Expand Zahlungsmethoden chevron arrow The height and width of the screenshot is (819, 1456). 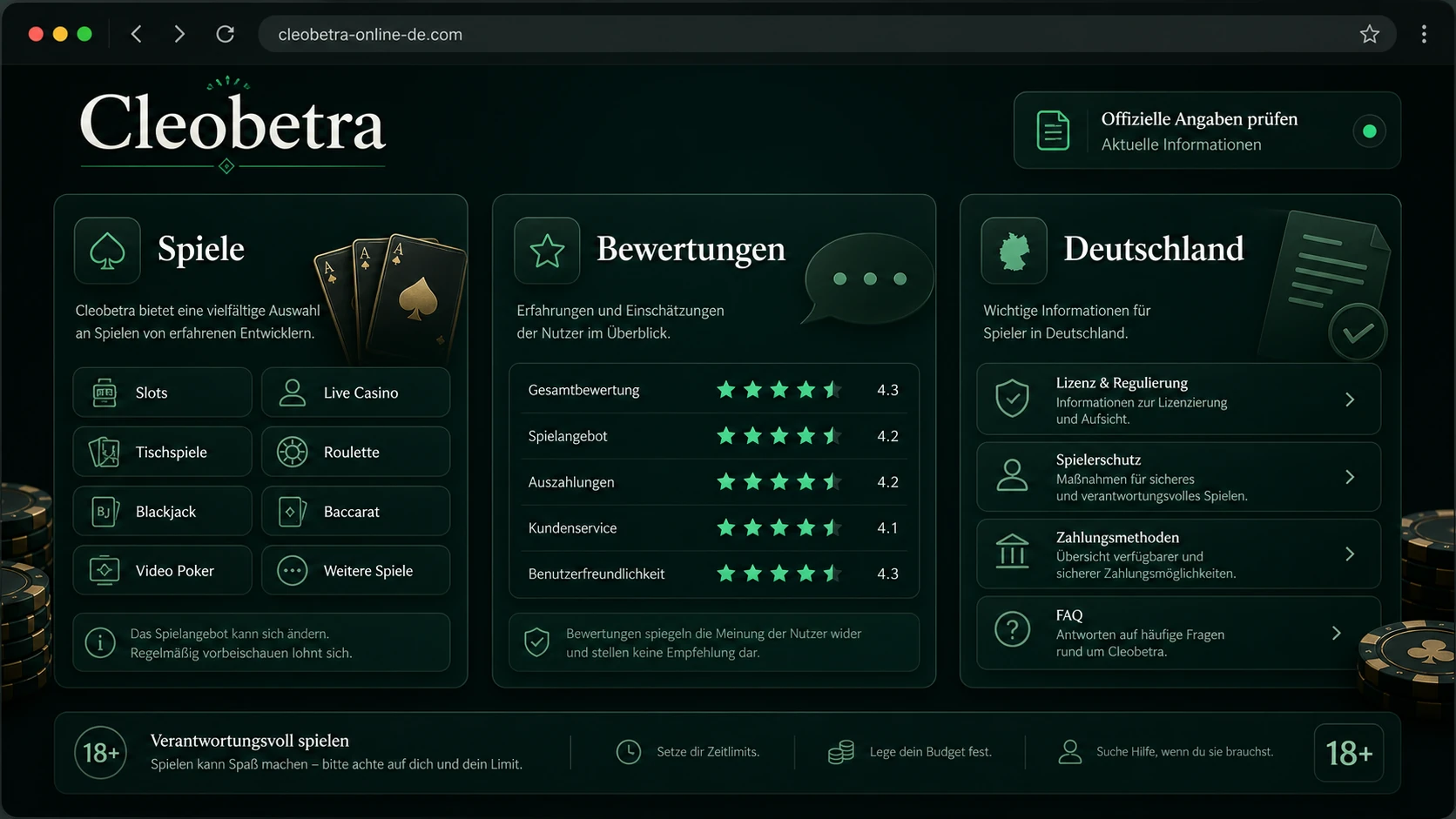click(x=1350, y=554)
